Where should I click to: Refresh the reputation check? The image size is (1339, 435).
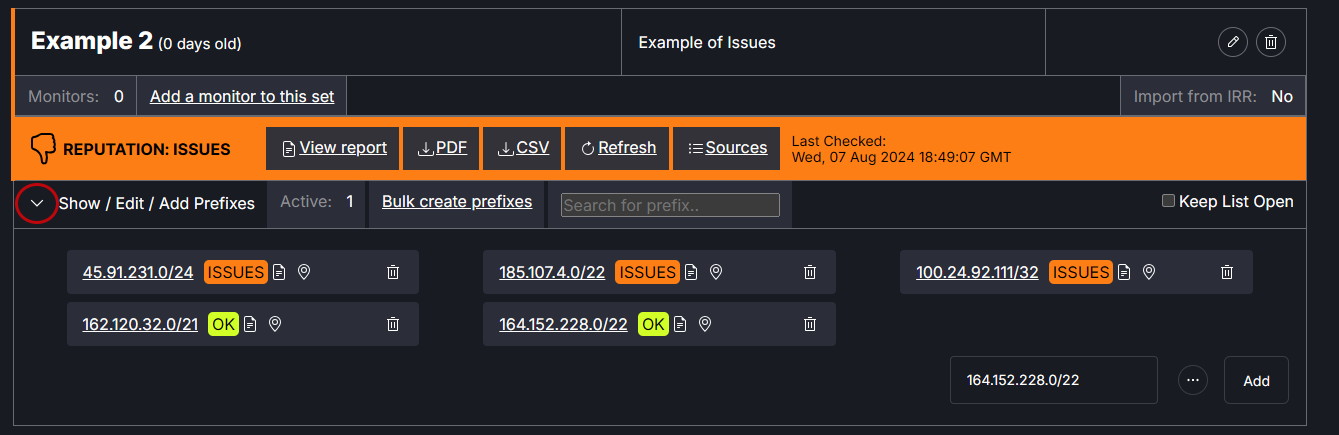click(x=617, y=148)
